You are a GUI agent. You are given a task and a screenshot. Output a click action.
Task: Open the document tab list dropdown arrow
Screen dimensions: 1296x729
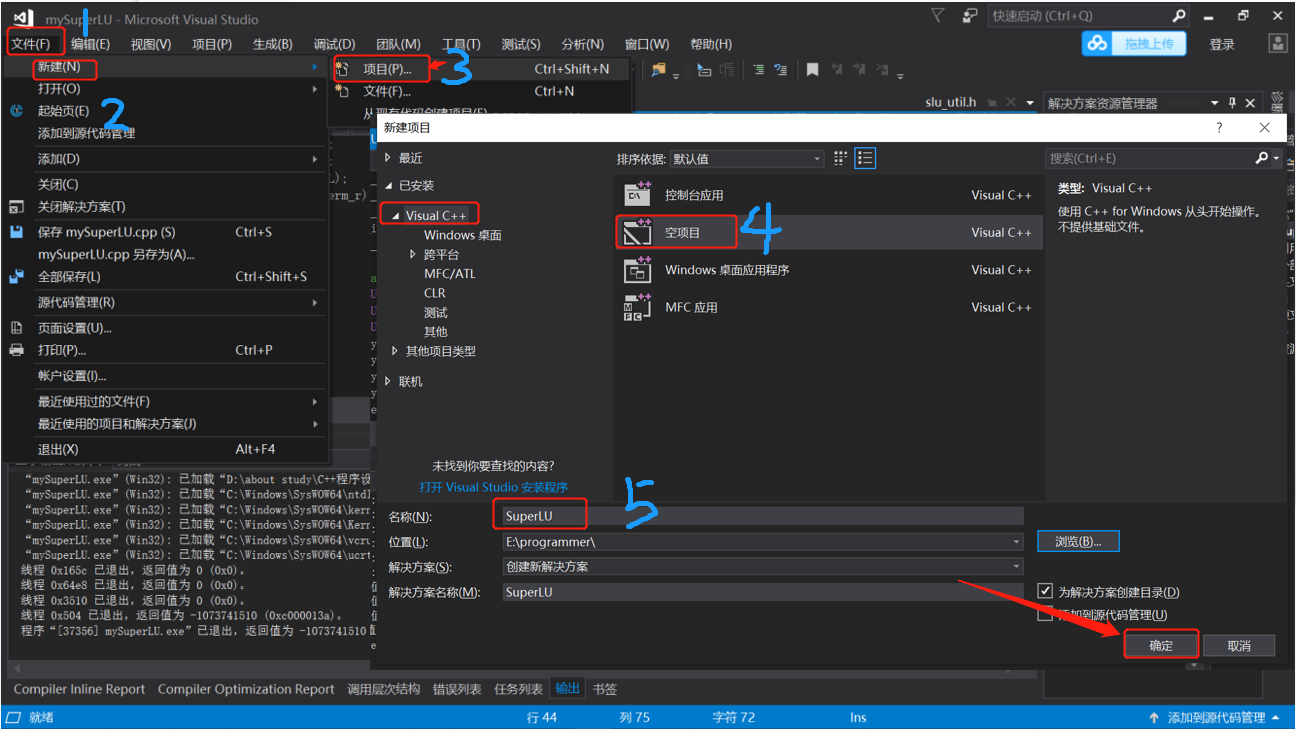pos(1030,103)
